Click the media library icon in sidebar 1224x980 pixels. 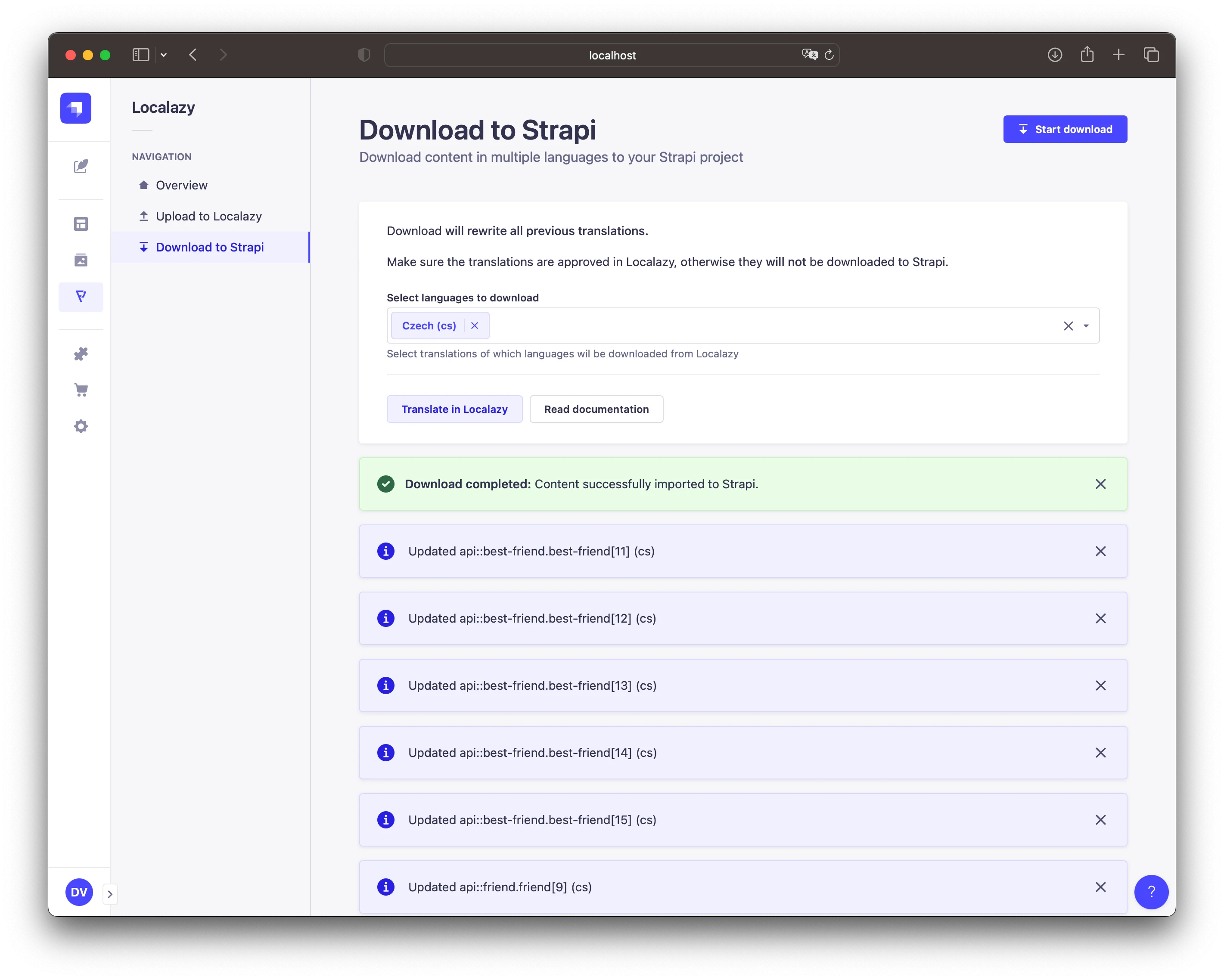(81, 260)
